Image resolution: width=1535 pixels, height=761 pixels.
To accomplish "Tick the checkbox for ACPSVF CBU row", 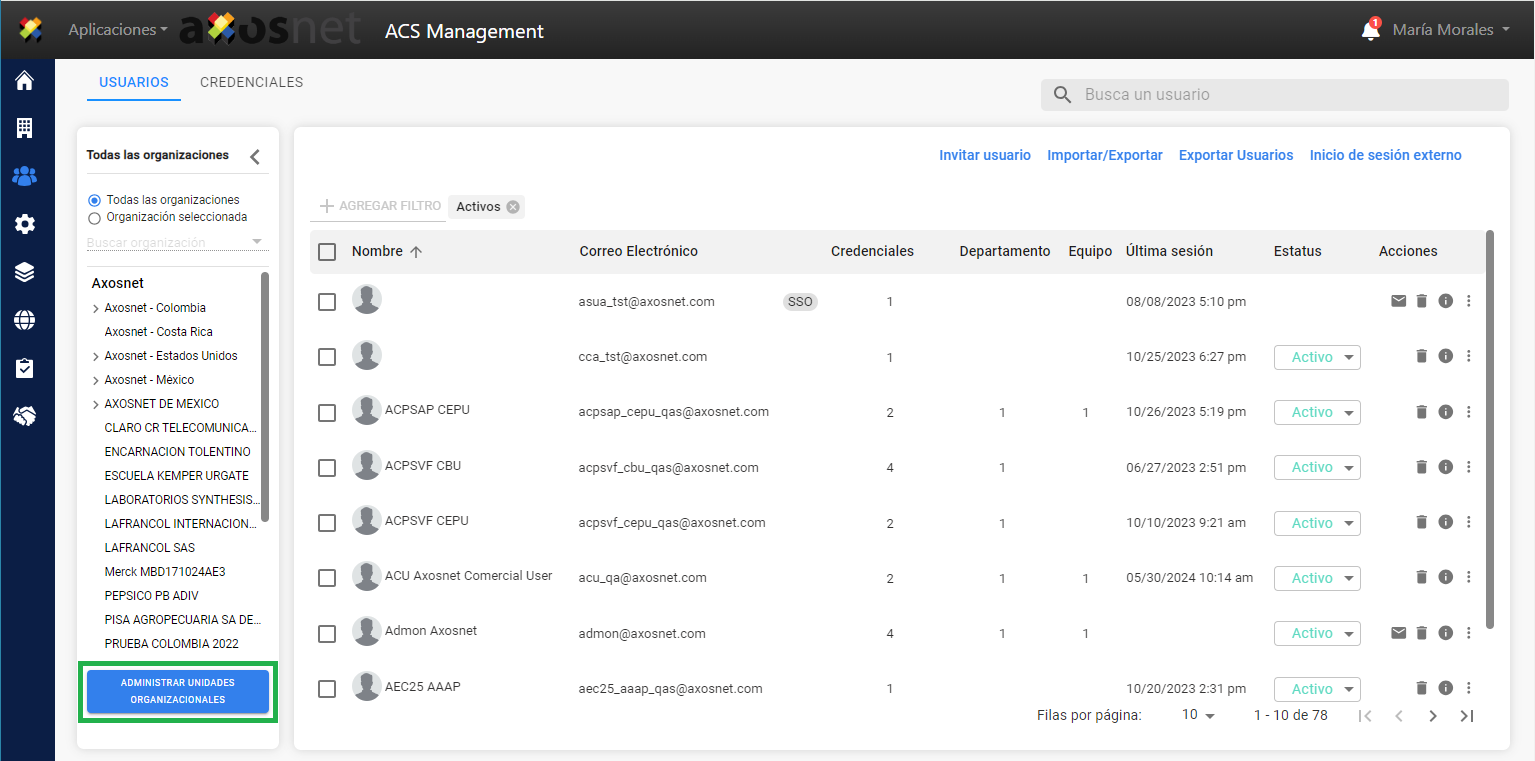I will click(327, 468).
